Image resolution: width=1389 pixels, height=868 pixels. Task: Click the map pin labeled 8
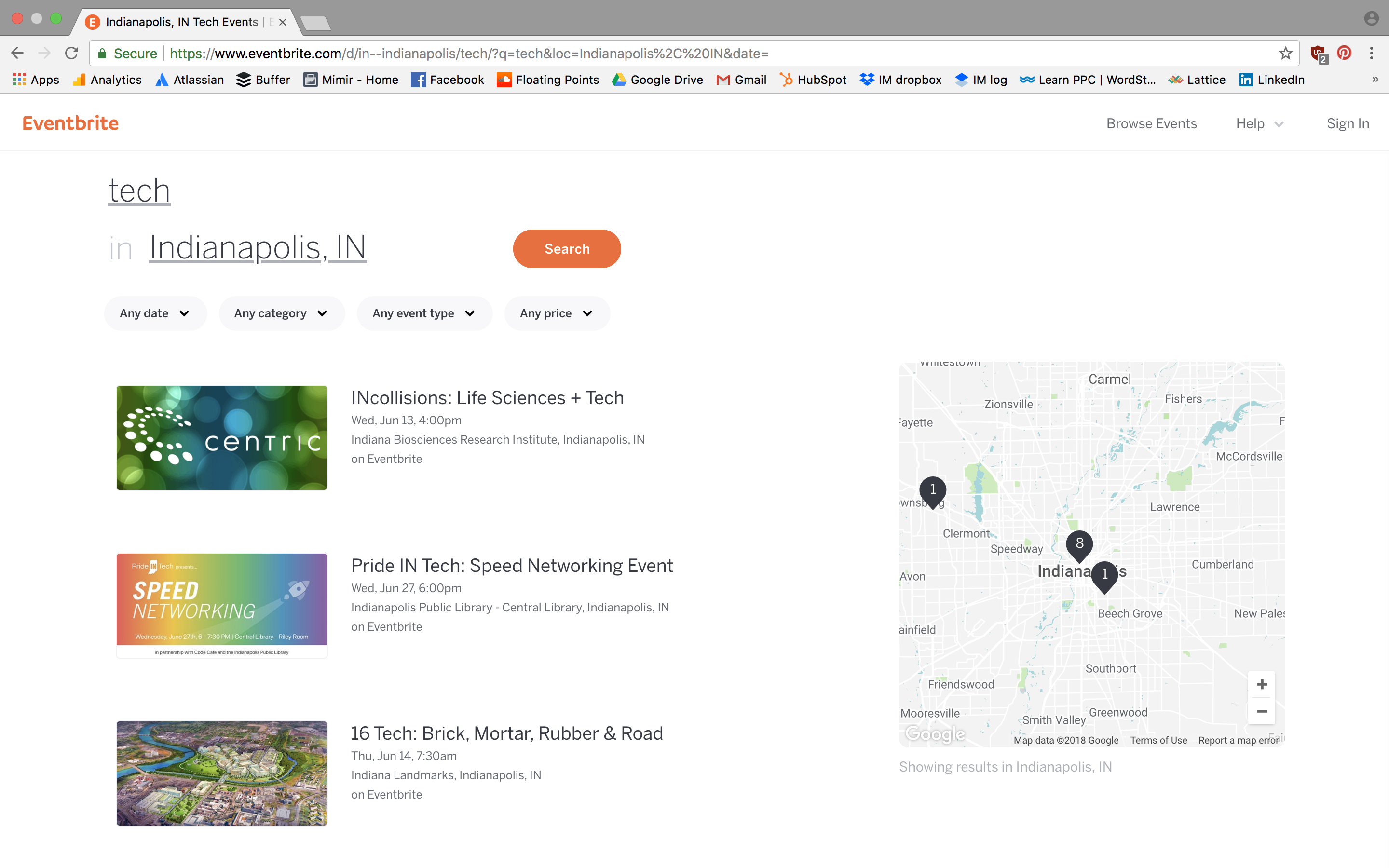click(x=1079, y=546)
